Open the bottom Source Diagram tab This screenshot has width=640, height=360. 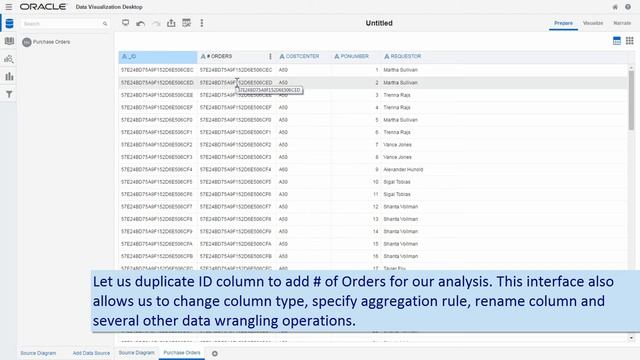[x=136, y=353]
